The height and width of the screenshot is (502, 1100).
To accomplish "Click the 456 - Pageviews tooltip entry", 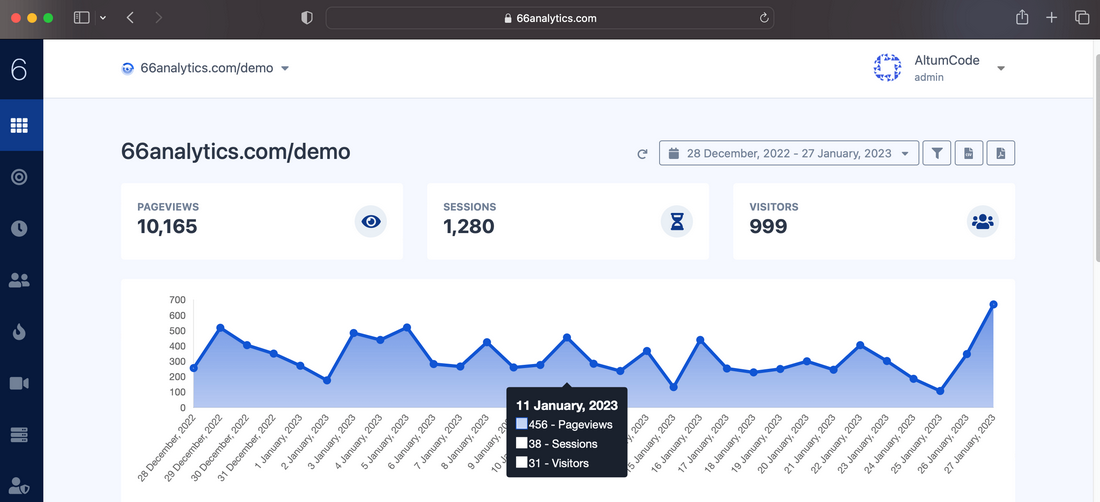I will (x=564, y=424).
